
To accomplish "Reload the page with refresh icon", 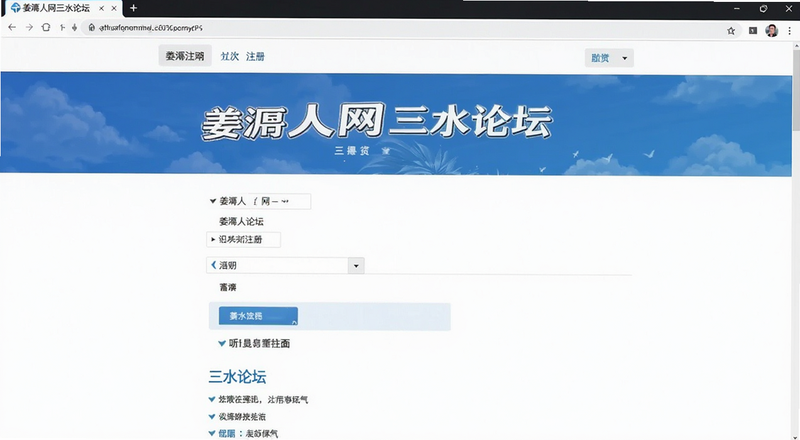I will (x=46, y=28).
